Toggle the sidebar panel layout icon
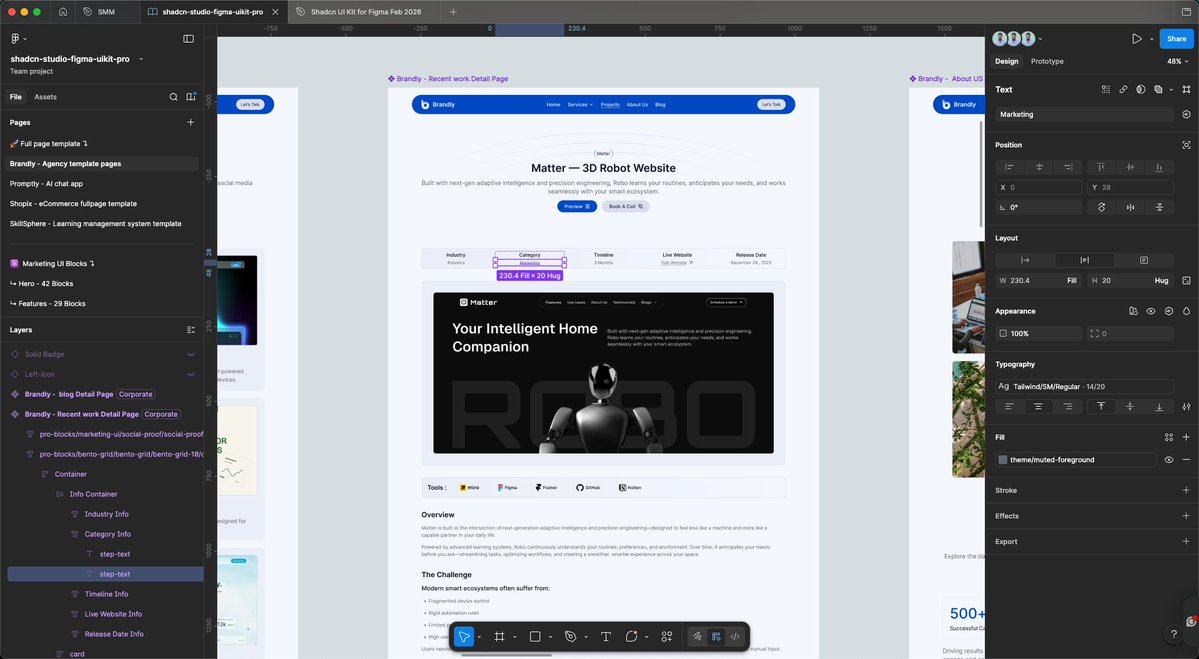 (188, 38)
